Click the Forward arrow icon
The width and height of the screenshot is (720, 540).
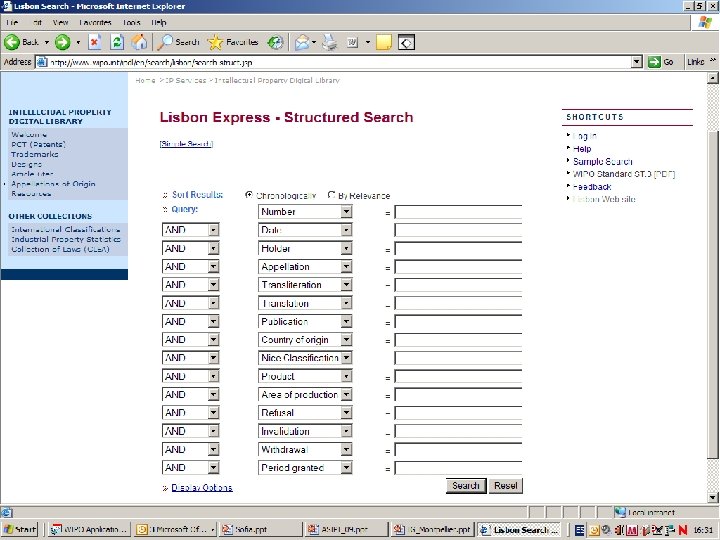click(x=62, y=42)
